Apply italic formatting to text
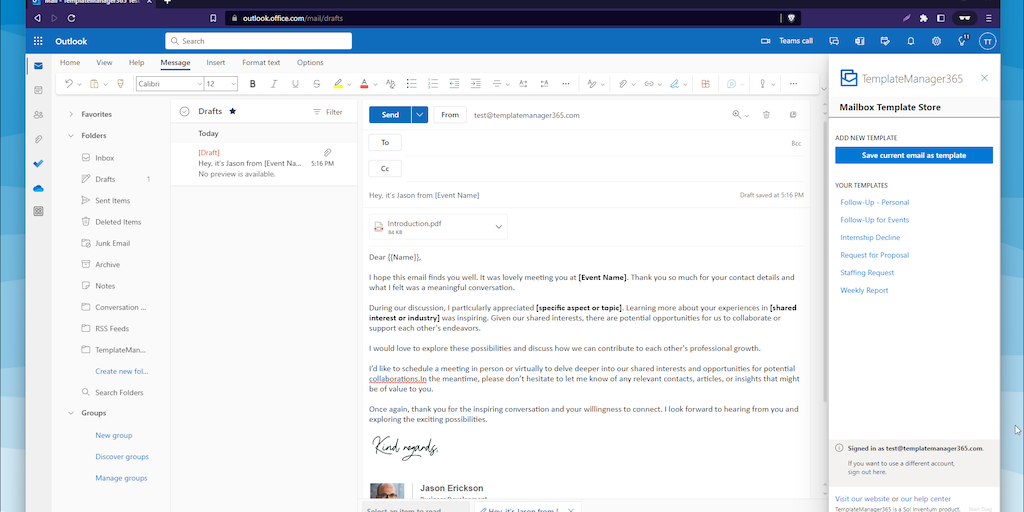This screenshot has width=1024, height=512. tap(274, 84)
